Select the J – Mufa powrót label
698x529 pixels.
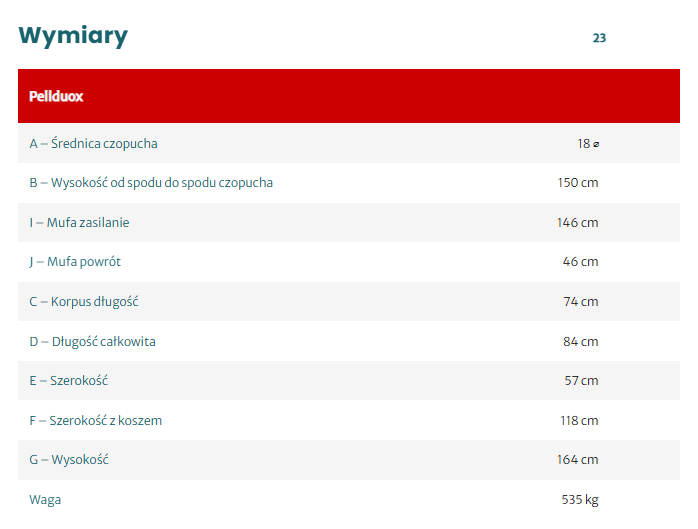(x=75, y=262)
